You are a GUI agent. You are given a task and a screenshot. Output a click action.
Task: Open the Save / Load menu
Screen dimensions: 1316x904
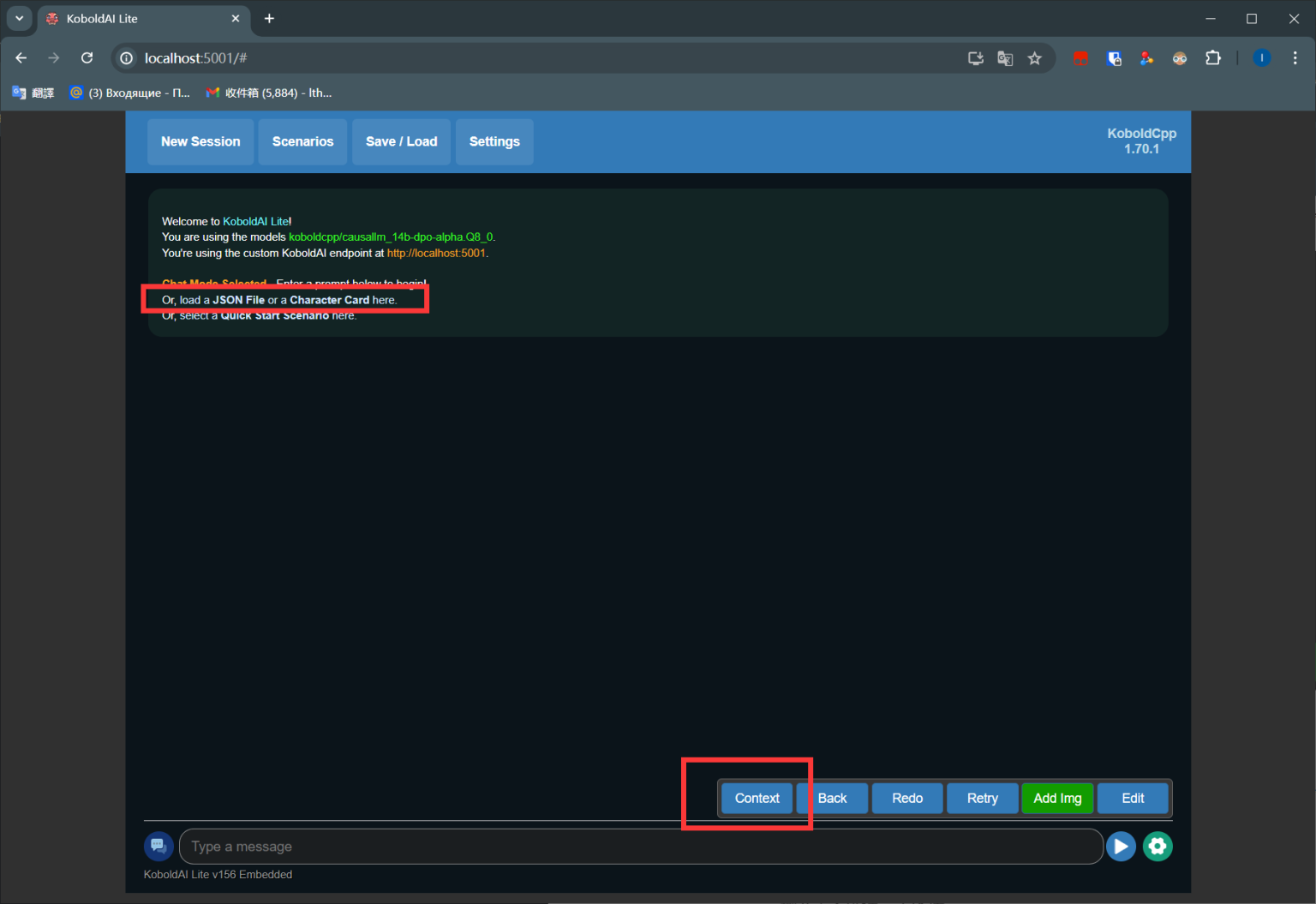[401, 141]
